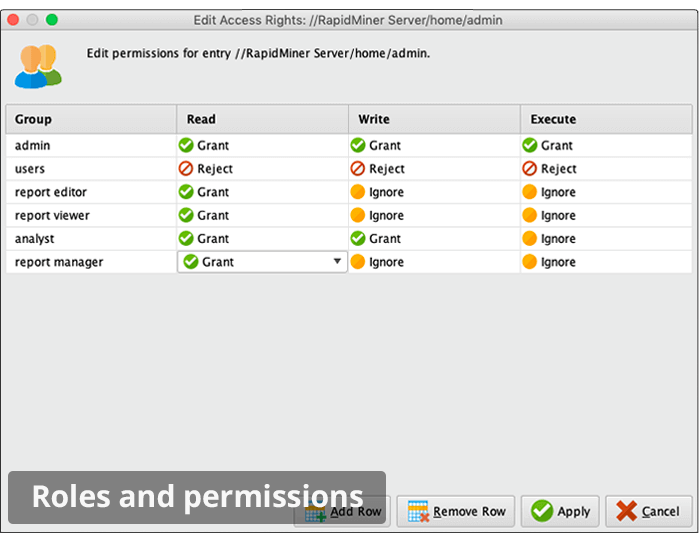Click the Remove Row table icon
Screen dimensions: 699x552
[418, 511]
